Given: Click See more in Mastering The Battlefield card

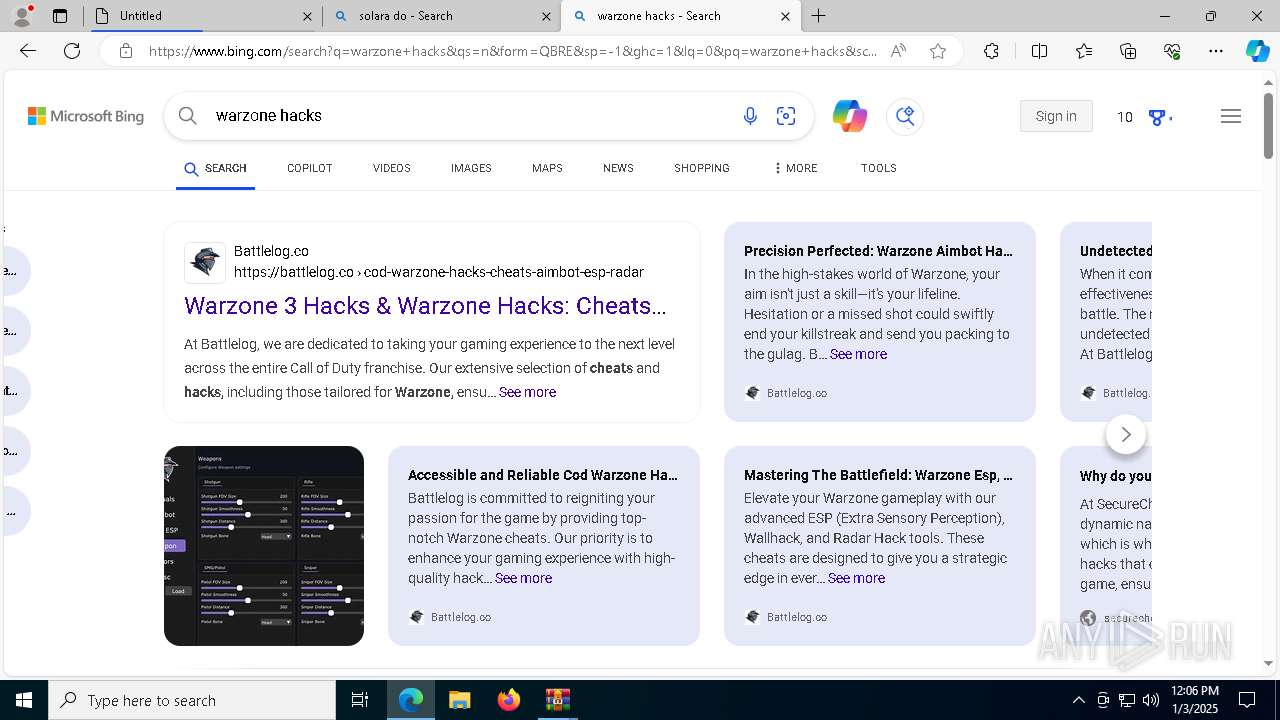Looking at the screenshot, I should coord(856,578).
